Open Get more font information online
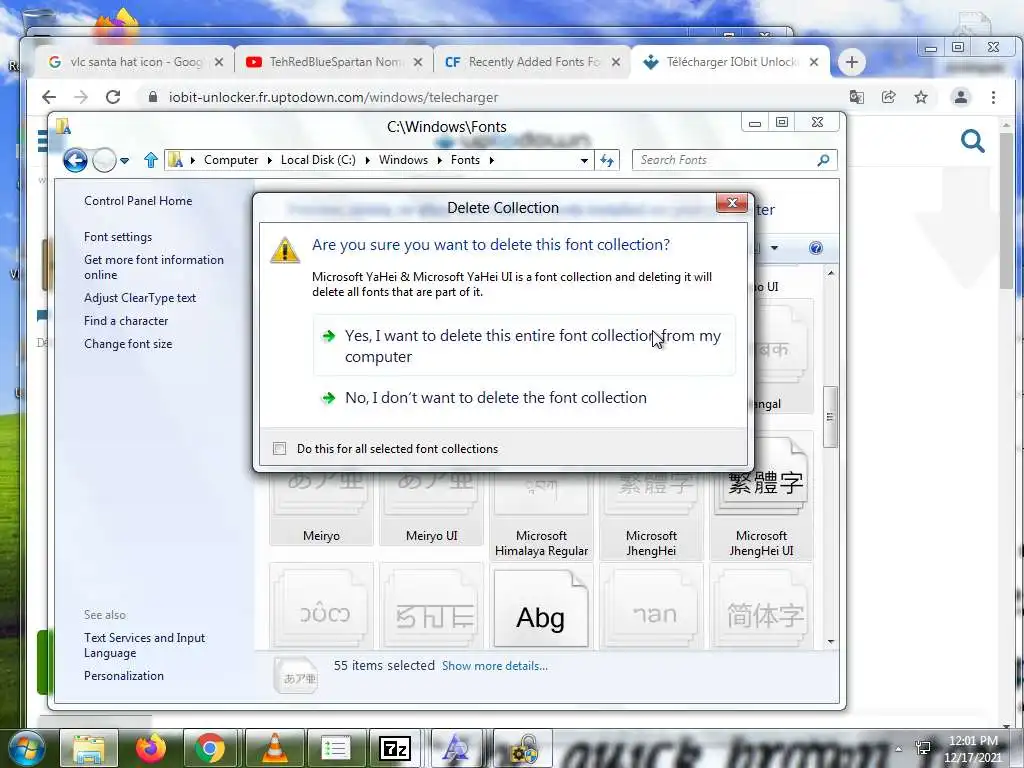This screenshot has width=1024, height=768. (x=153, y=267)
